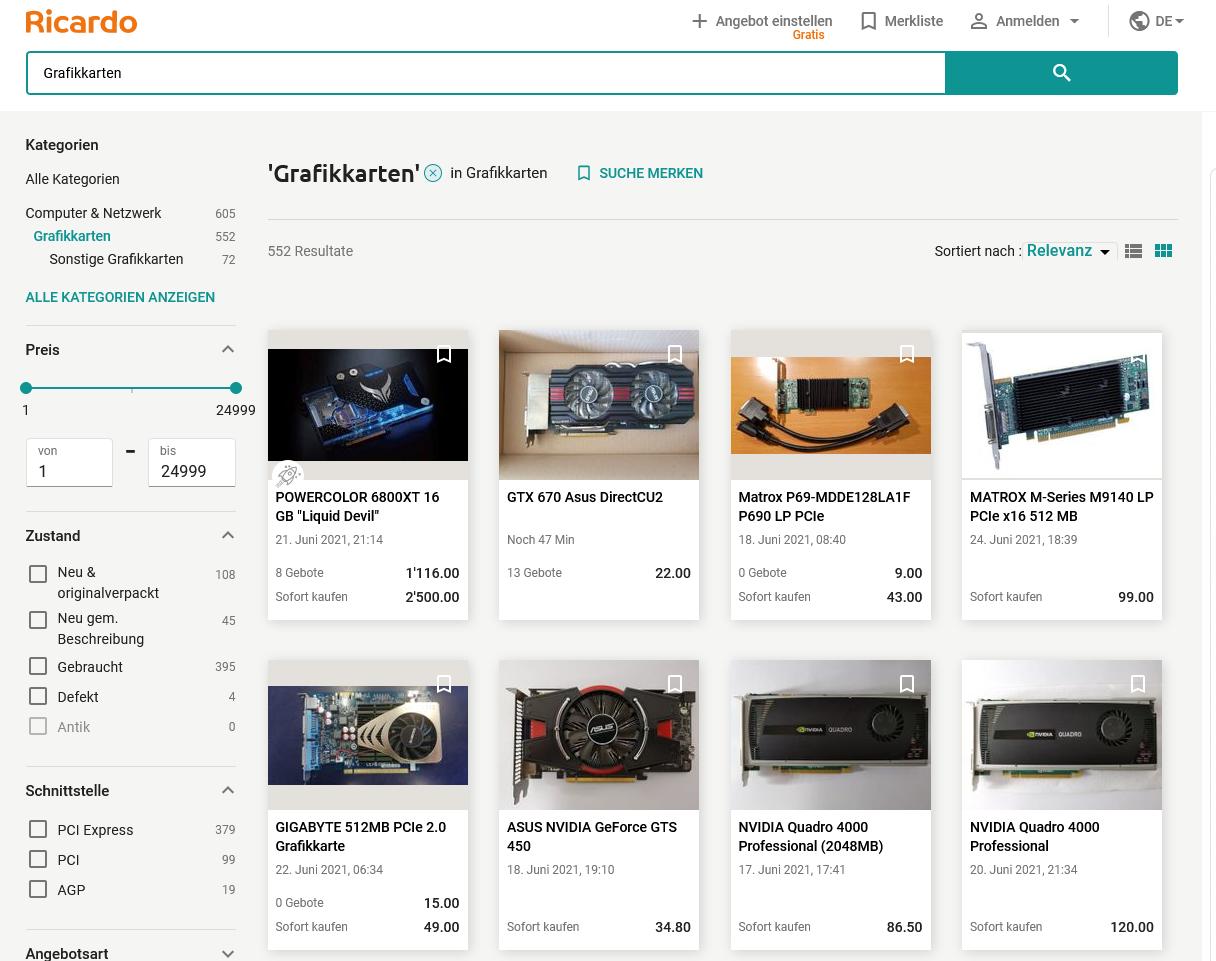This screenshot has width=1216, height=961.
Task: Click the plus icon for Angebot einstellen
Action: click(x=699, y=21)
